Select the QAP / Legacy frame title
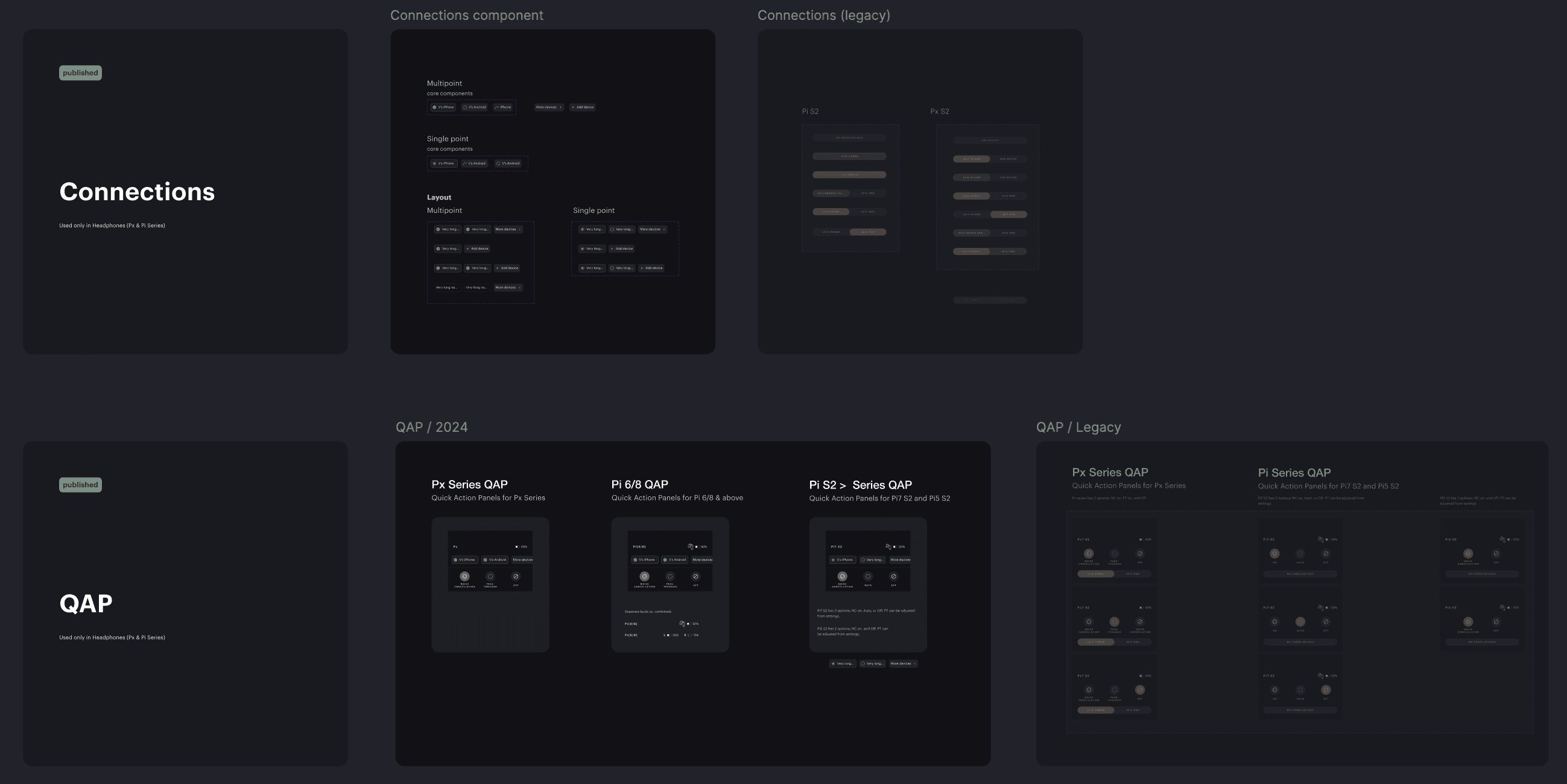Image resolution: width=1567 pixels, height=784 pixels. point(1078,427)
